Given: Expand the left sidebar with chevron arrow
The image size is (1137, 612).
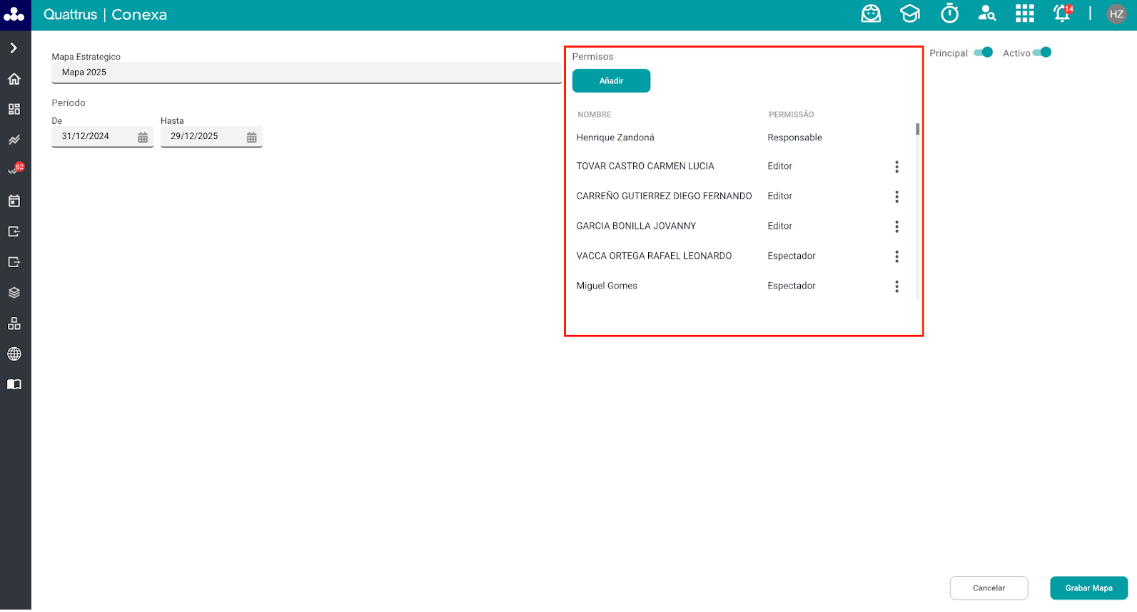Looking at the screenshot, I should (14, 48).
